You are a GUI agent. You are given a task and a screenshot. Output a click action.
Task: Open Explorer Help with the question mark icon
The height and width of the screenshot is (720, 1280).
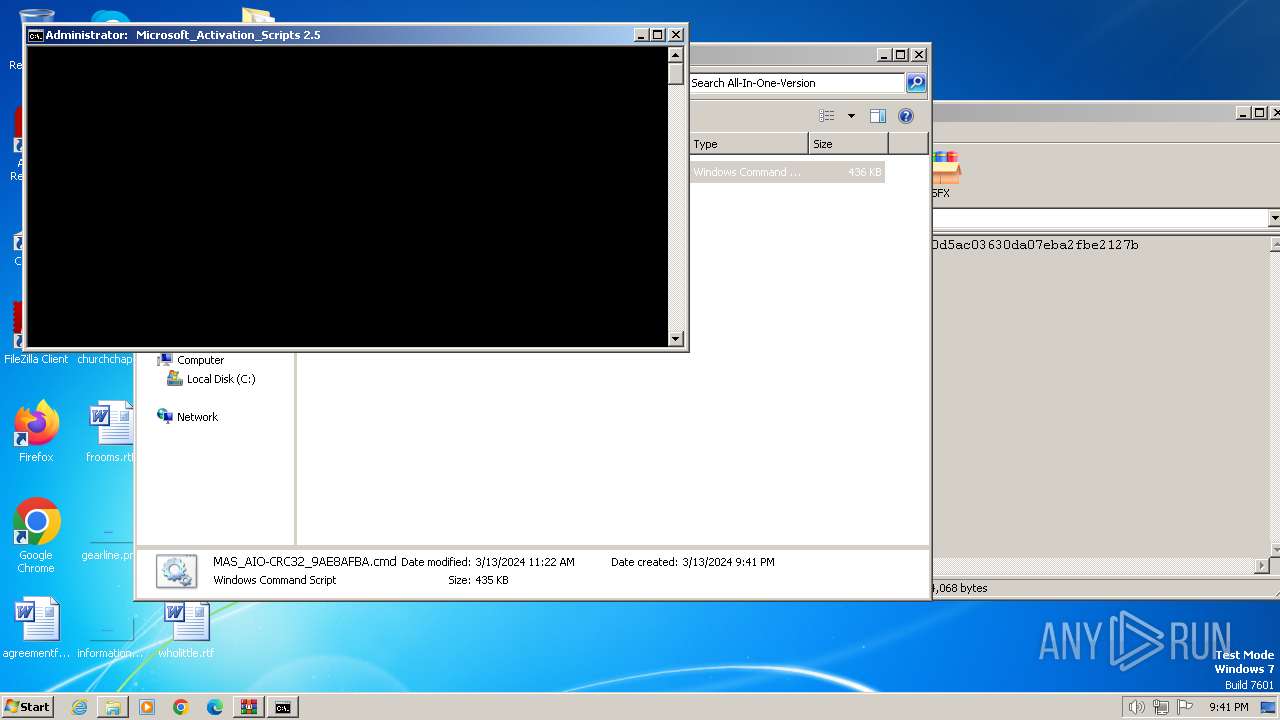pos(906,116)
